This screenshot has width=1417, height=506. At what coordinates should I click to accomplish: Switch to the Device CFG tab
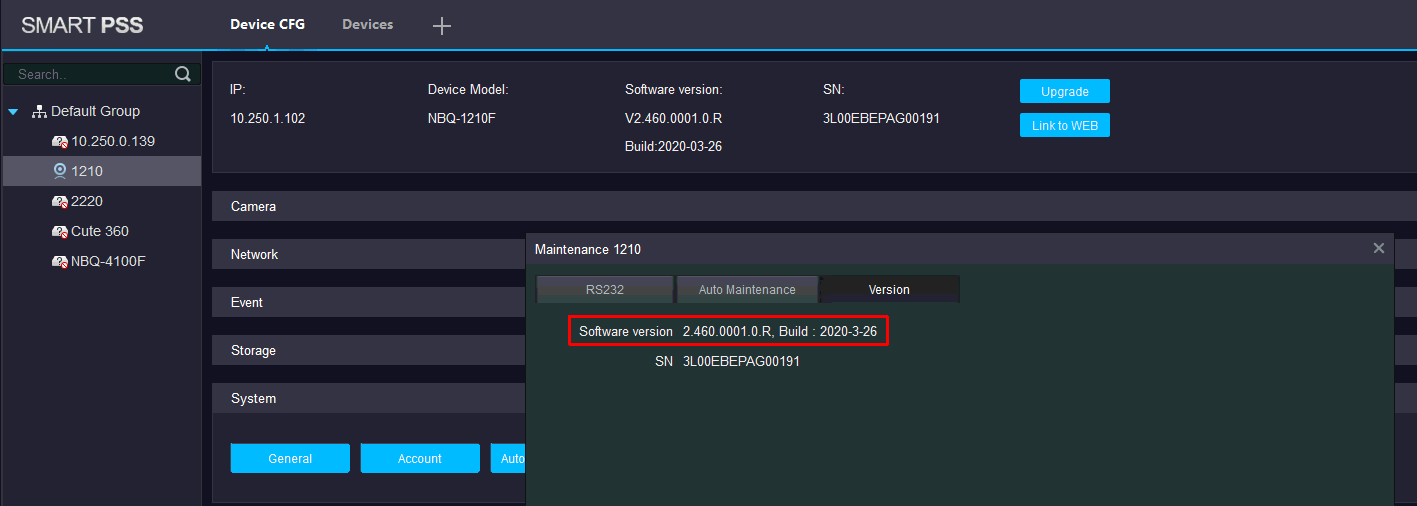click(x=267, y=25)
